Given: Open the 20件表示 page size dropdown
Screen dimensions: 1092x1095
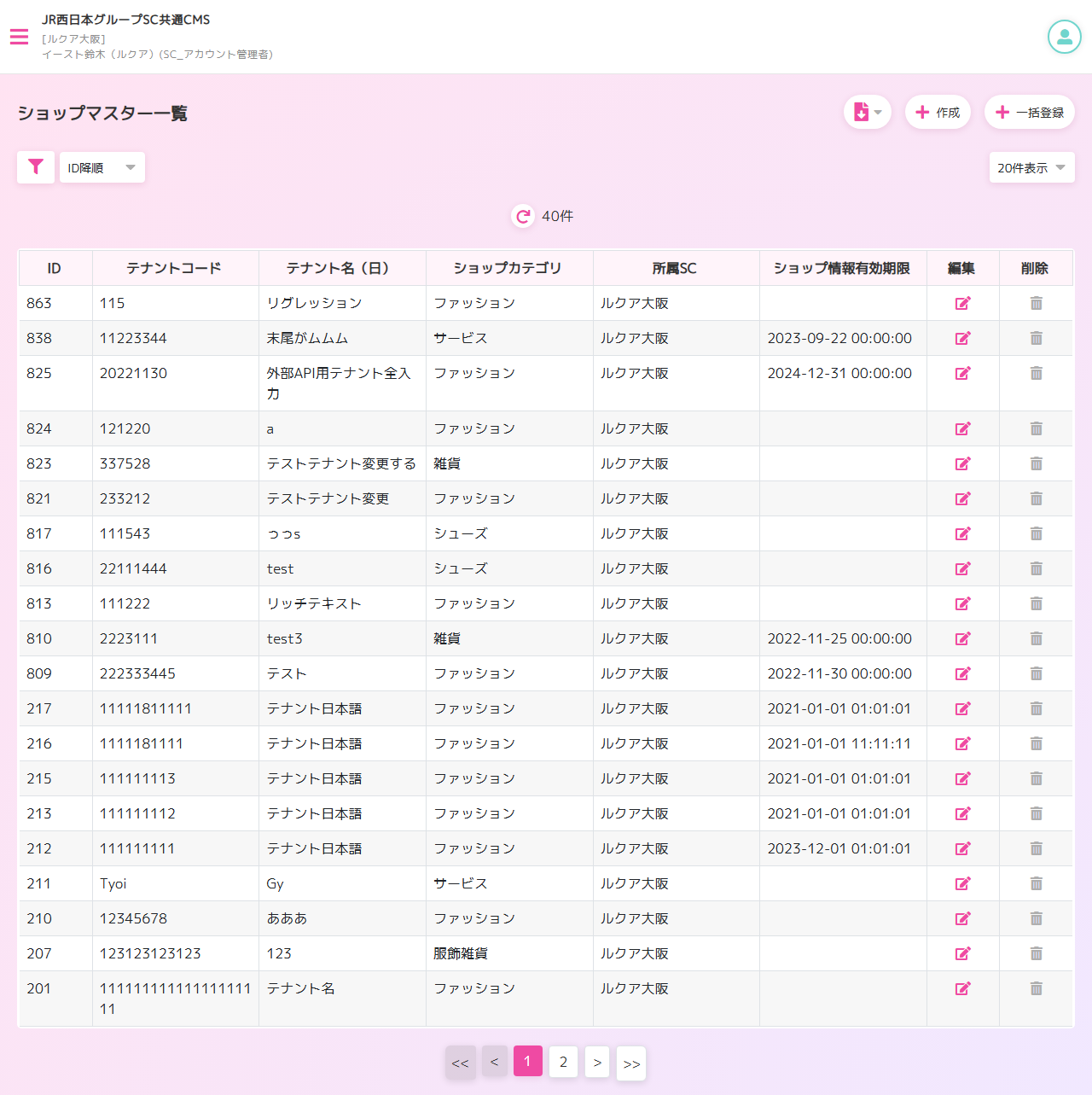Looking at the screenshot, I should point(1031,168).
